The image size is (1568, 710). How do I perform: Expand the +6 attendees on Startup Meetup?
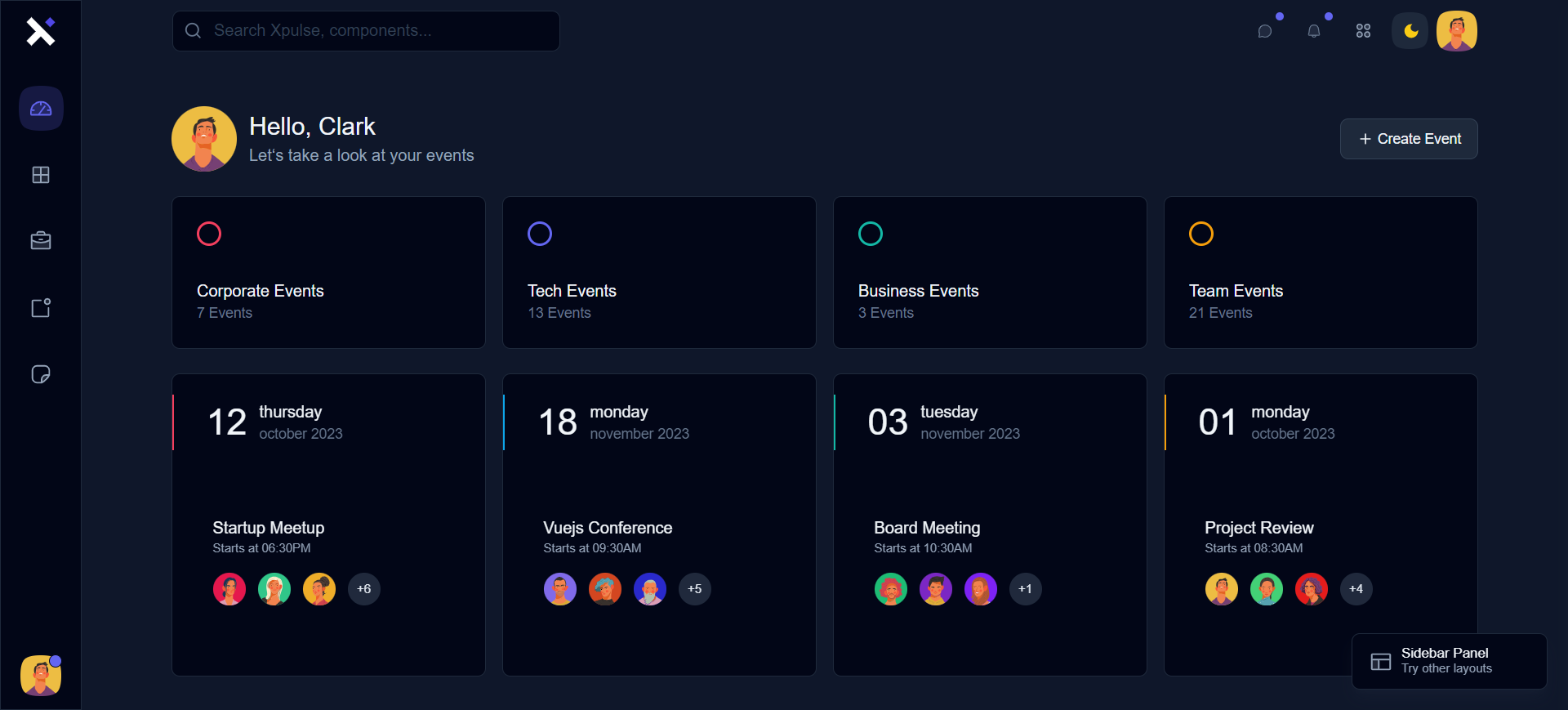click(x=364, y=589)
